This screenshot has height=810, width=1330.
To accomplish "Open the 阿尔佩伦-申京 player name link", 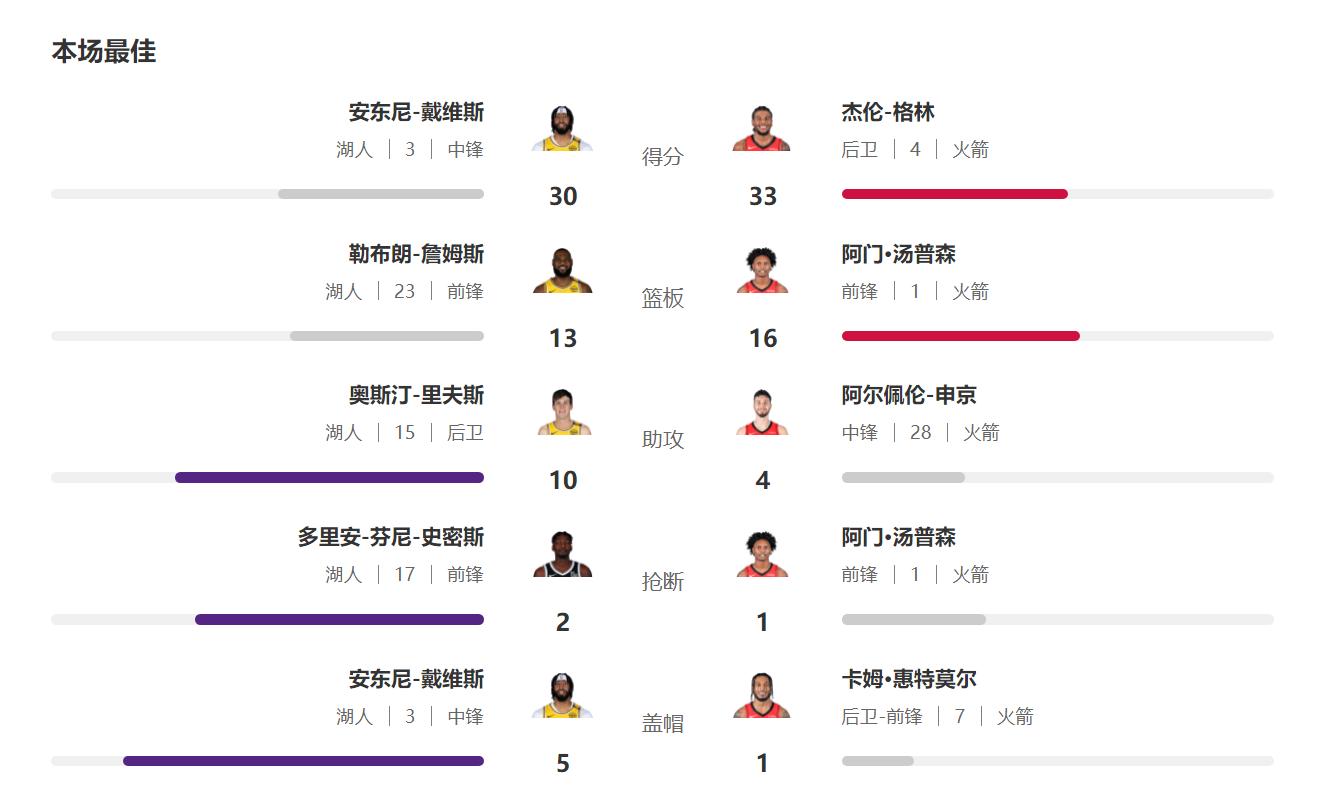I will point(909,395).
